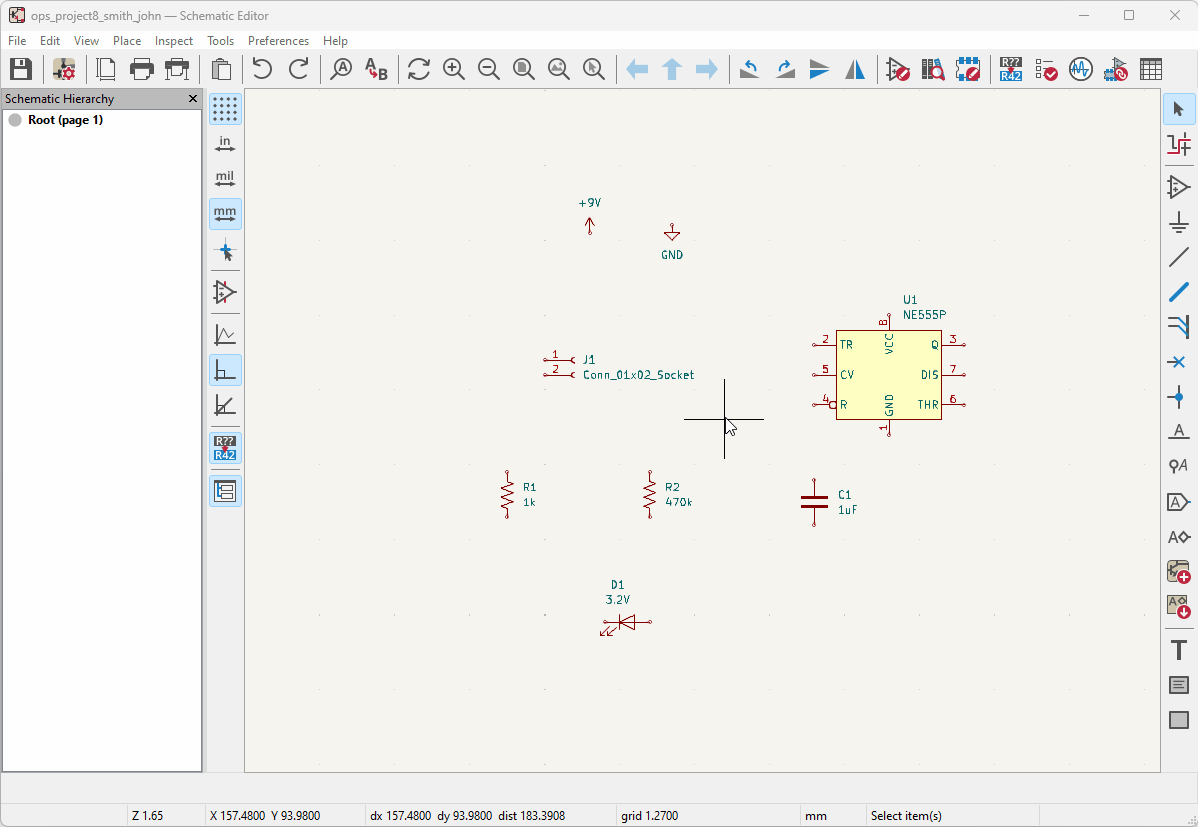
Task: Select Root (page 1) in hierarchy
Action: (x=65, y=120)
